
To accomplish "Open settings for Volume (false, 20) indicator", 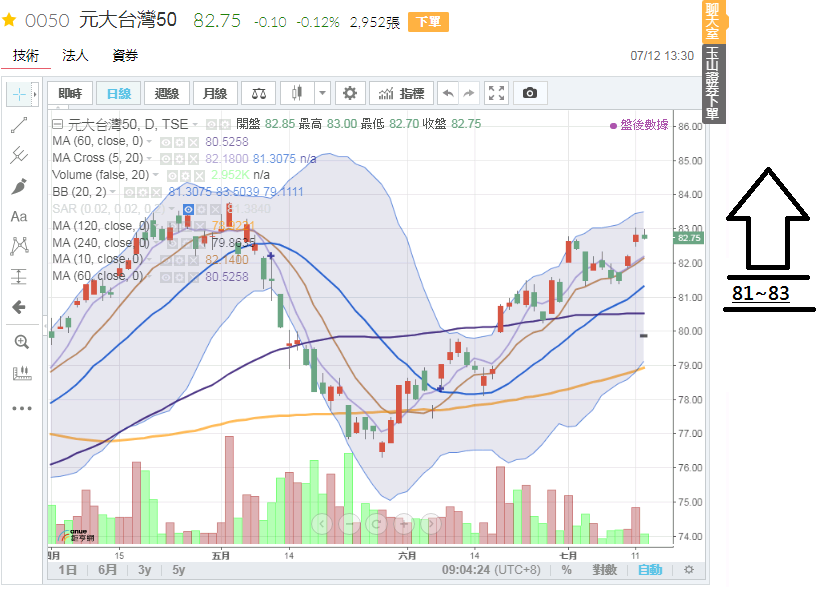I will click(x=185, y=175).
